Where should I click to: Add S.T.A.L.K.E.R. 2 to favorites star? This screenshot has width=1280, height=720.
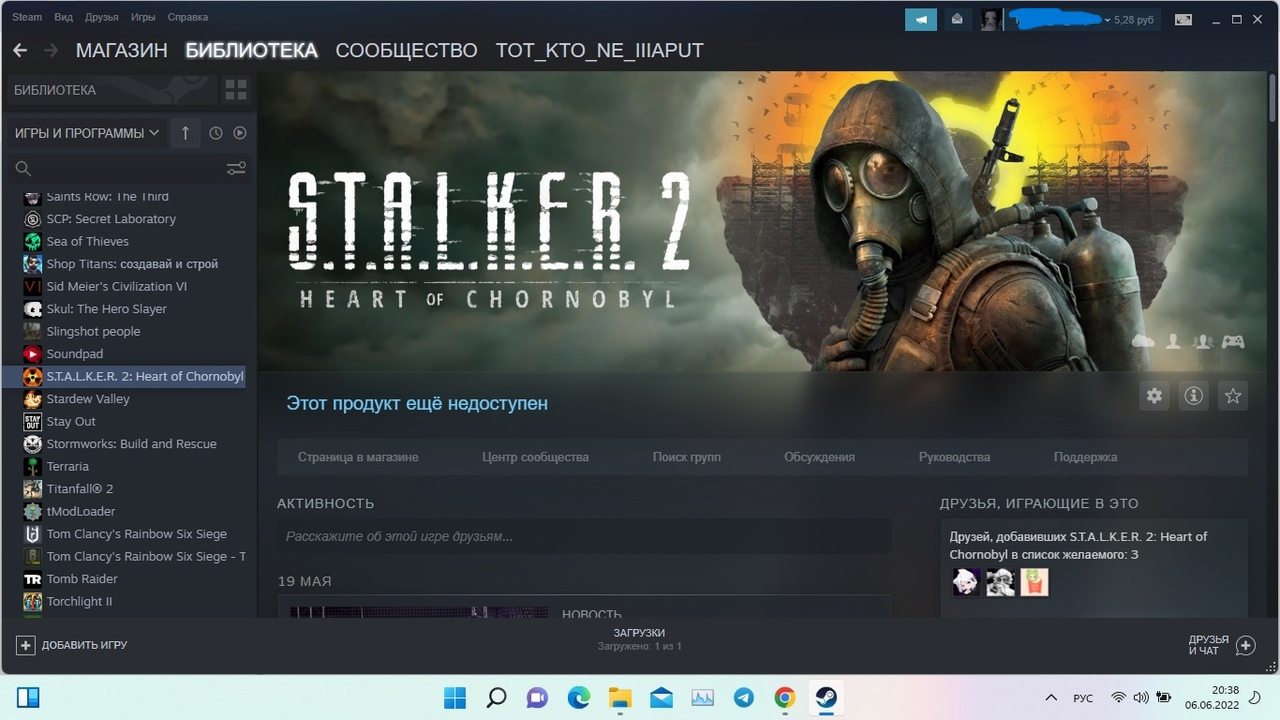pos(1233,396)
